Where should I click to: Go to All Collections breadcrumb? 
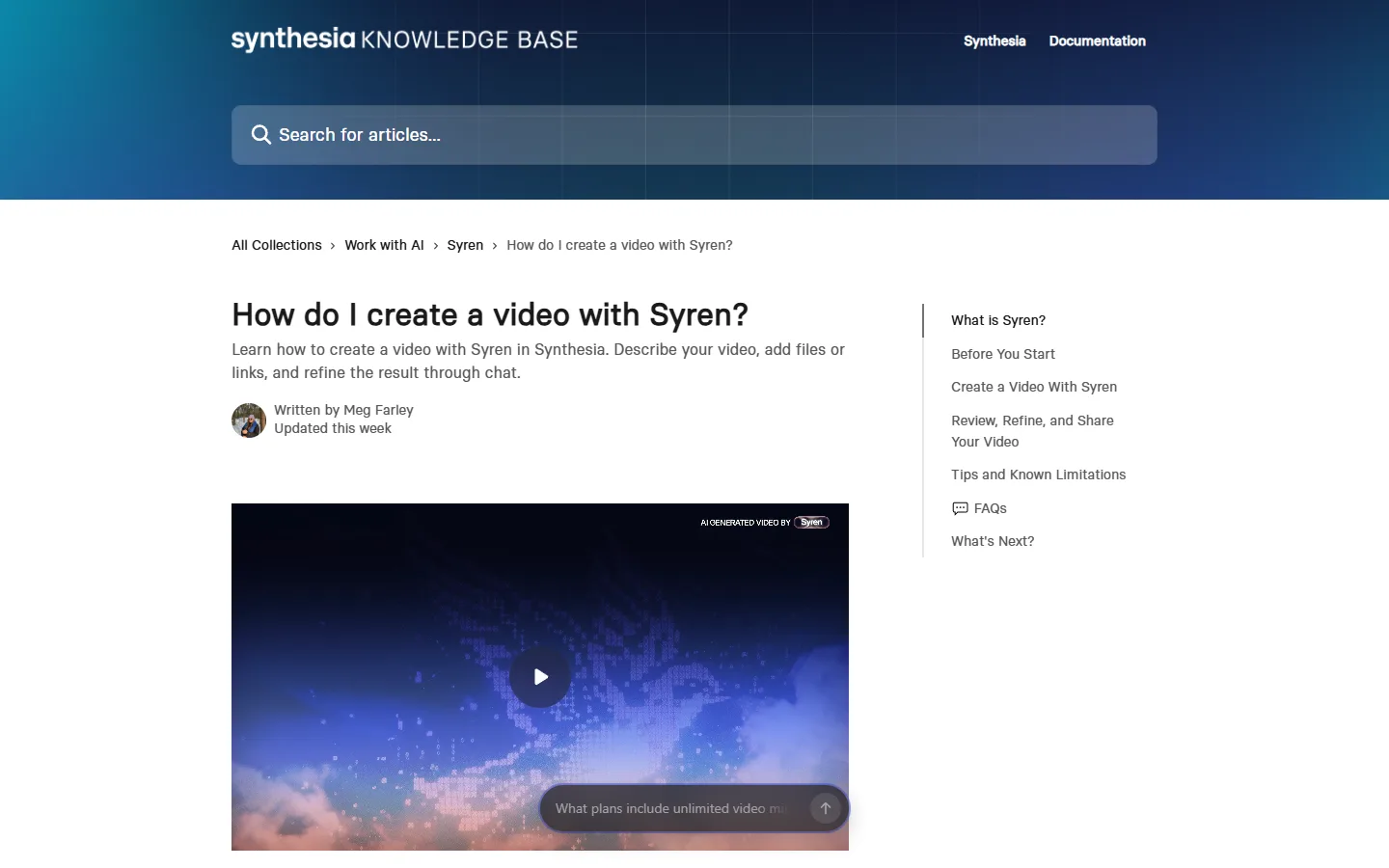[x=277, y=245]
